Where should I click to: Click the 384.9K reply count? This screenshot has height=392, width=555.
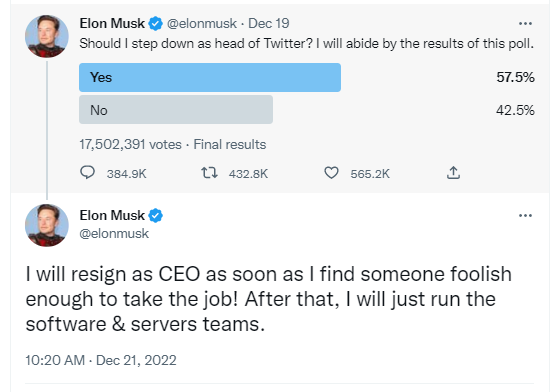coord(126,174)
